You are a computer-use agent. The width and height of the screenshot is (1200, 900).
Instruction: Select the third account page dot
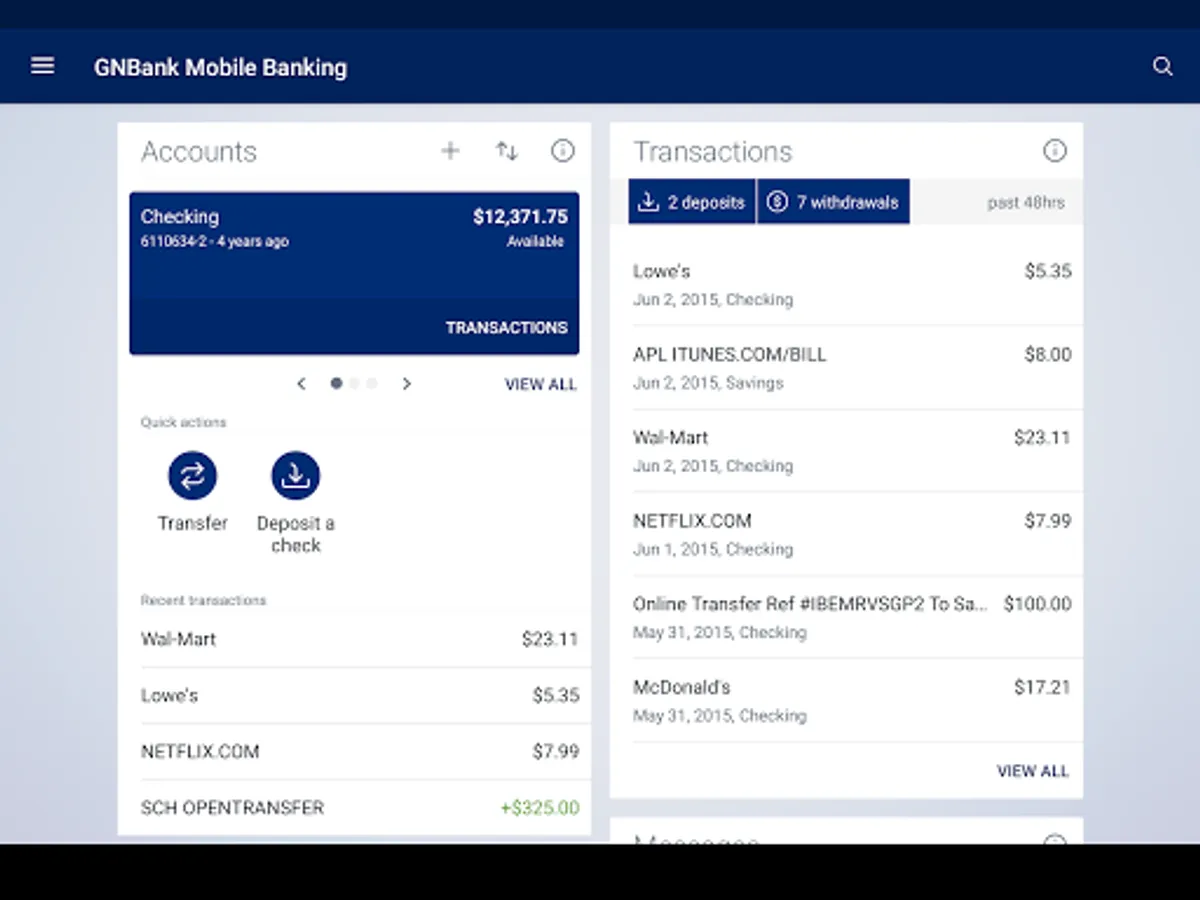(371, 383)
